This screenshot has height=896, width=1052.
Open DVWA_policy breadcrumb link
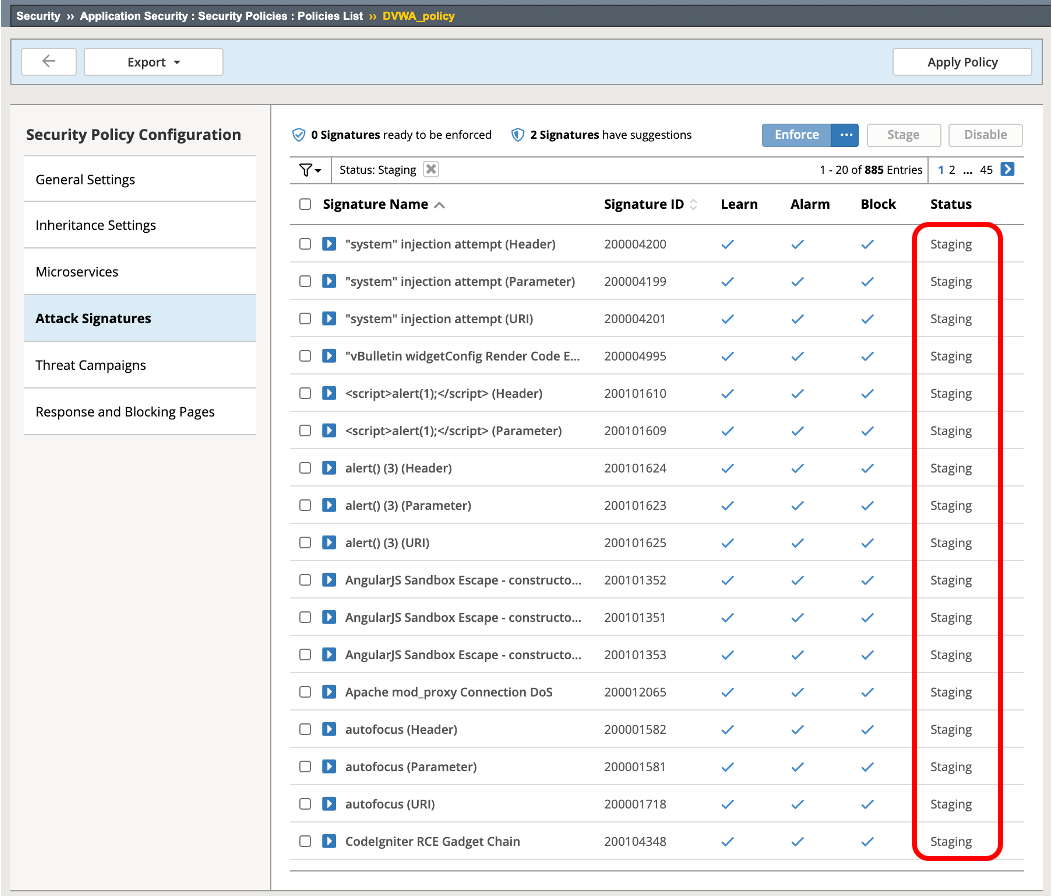(419, 16)
